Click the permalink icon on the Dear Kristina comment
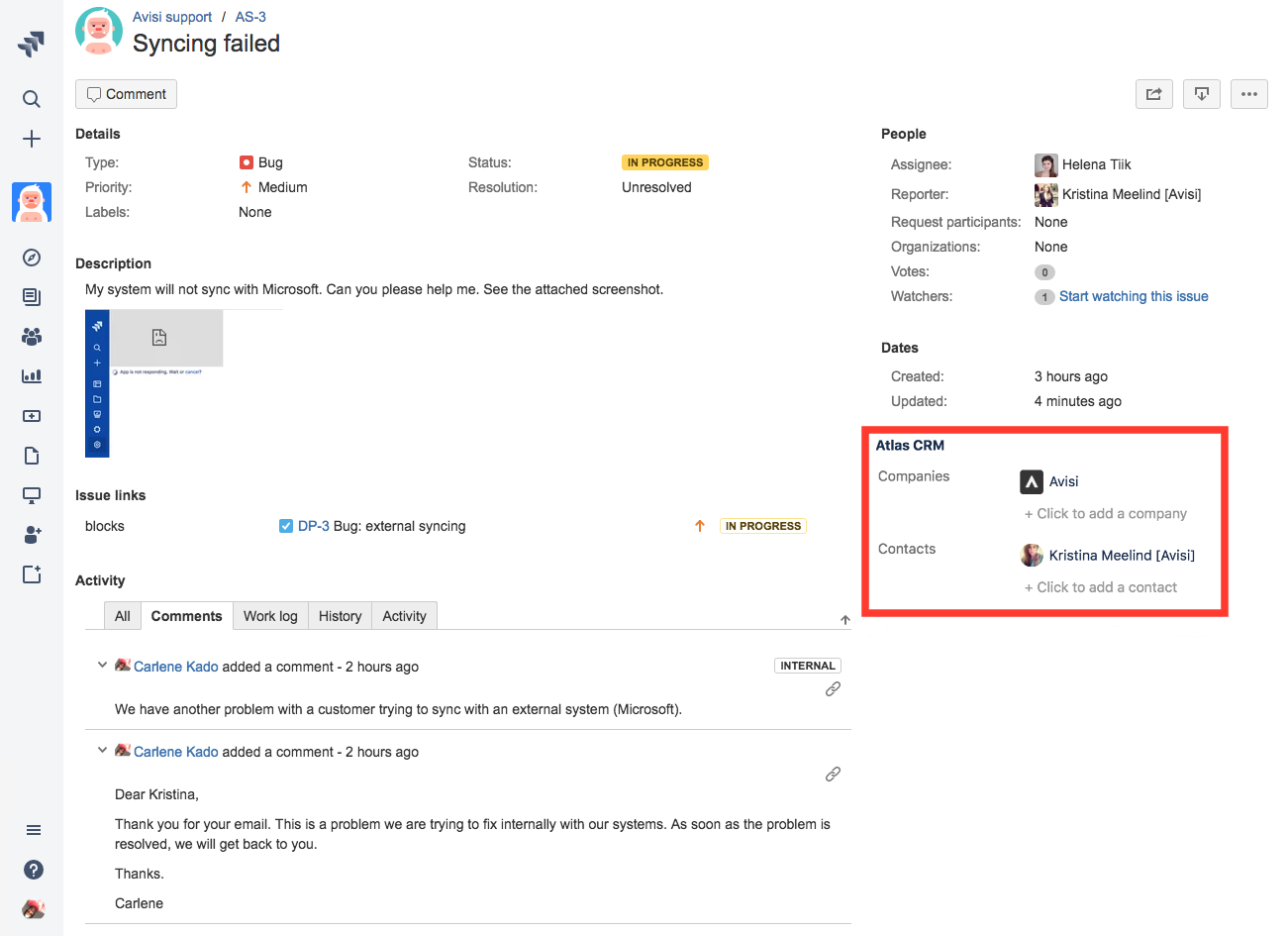This screenshot has width=1288, height=936. click(834, 774)
